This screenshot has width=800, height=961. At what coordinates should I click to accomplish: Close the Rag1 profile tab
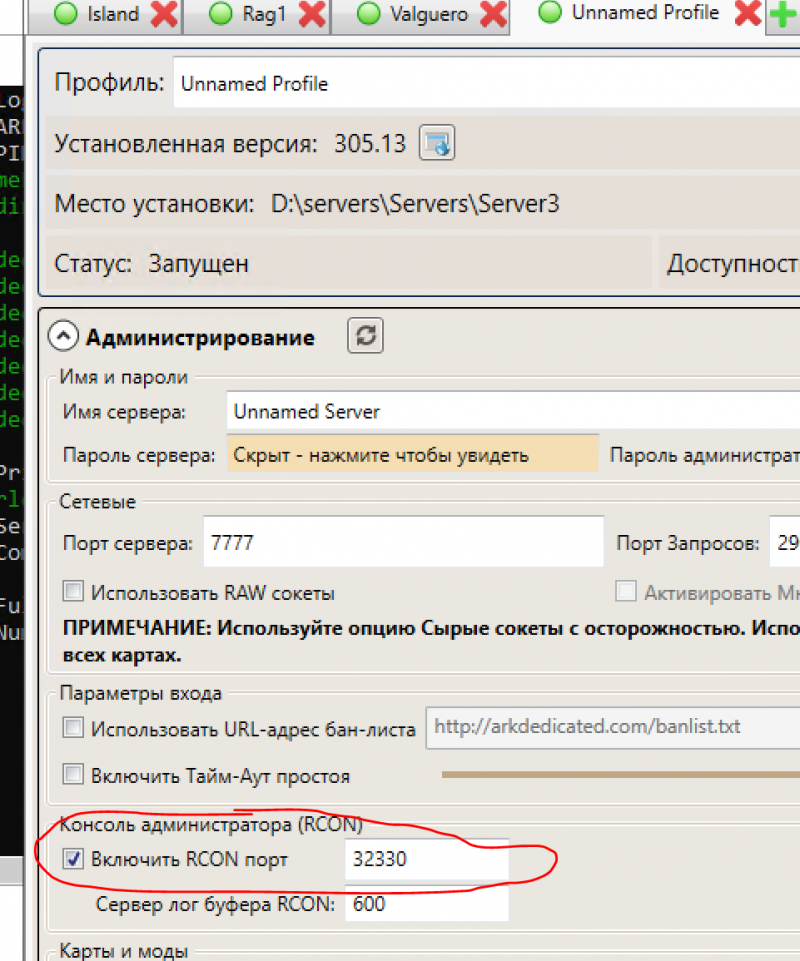[312, 15]
